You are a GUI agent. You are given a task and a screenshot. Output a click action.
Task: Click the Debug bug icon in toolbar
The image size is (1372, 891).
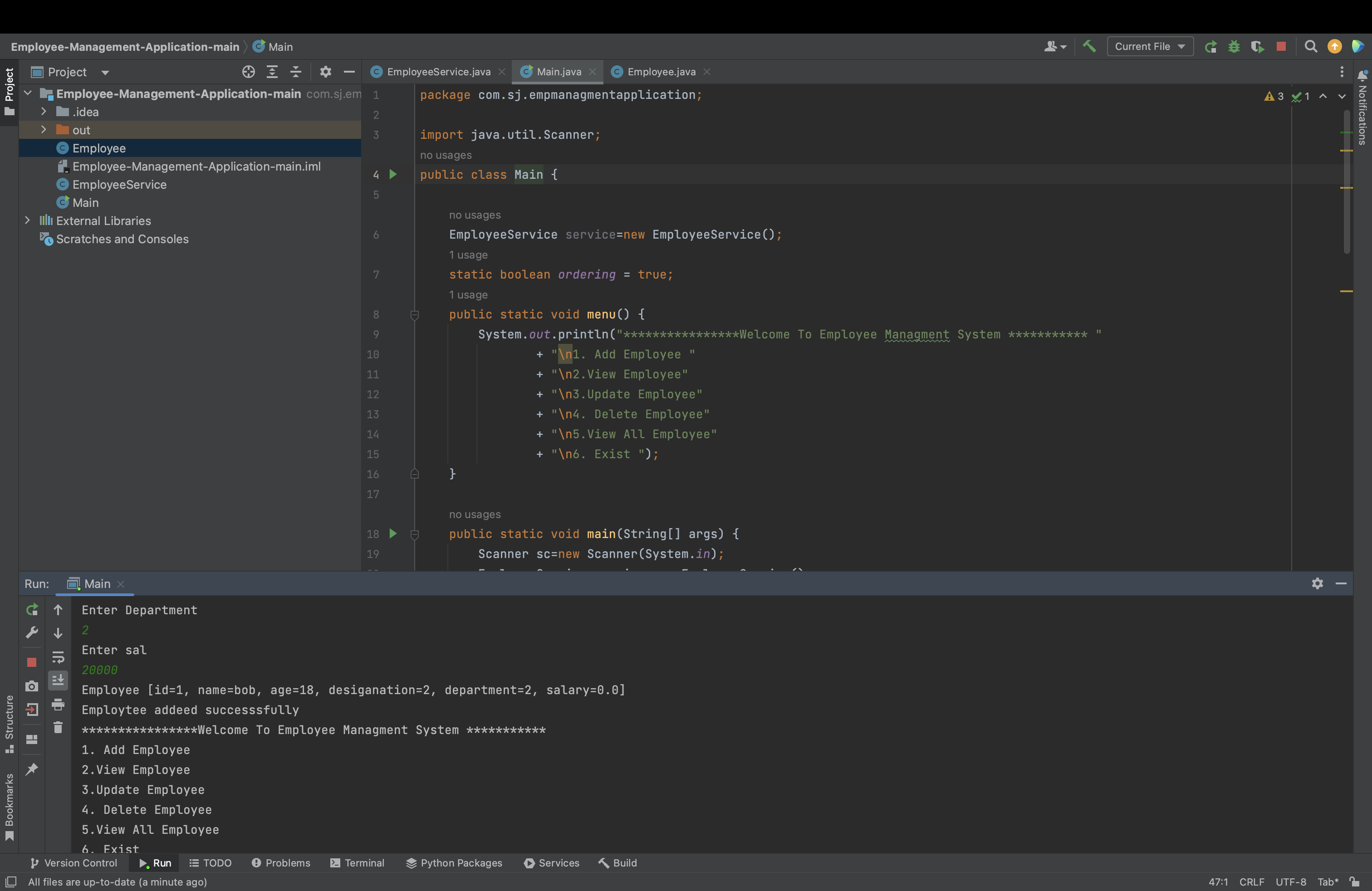[x=1234, y=47]
